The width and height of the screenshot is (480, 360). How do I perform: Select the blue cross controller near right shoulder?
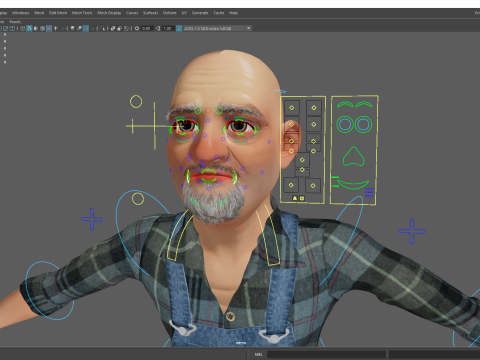(x=412, y=231)
